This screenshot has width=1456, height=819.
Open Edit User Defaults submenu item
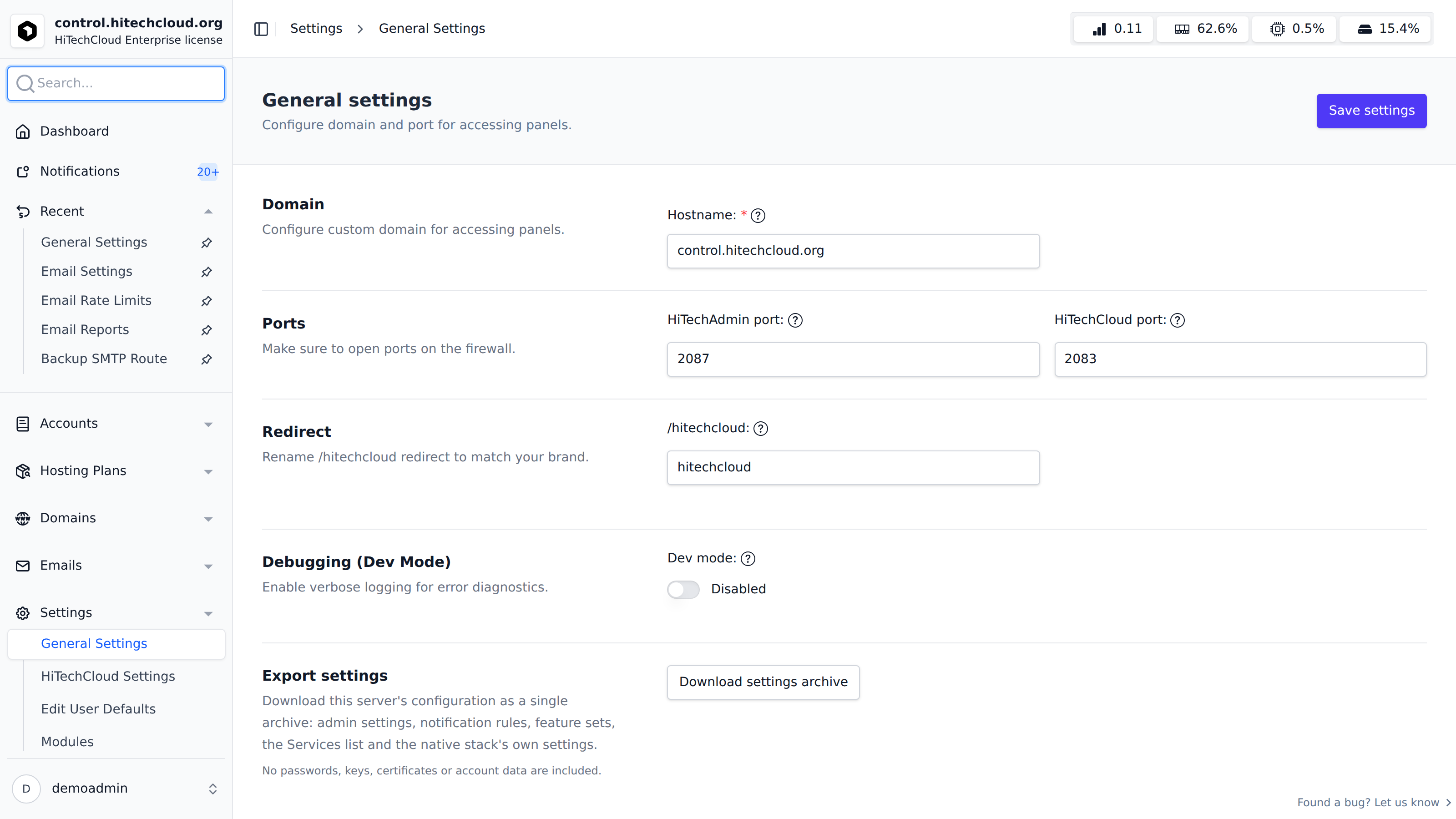coord(98,709)
